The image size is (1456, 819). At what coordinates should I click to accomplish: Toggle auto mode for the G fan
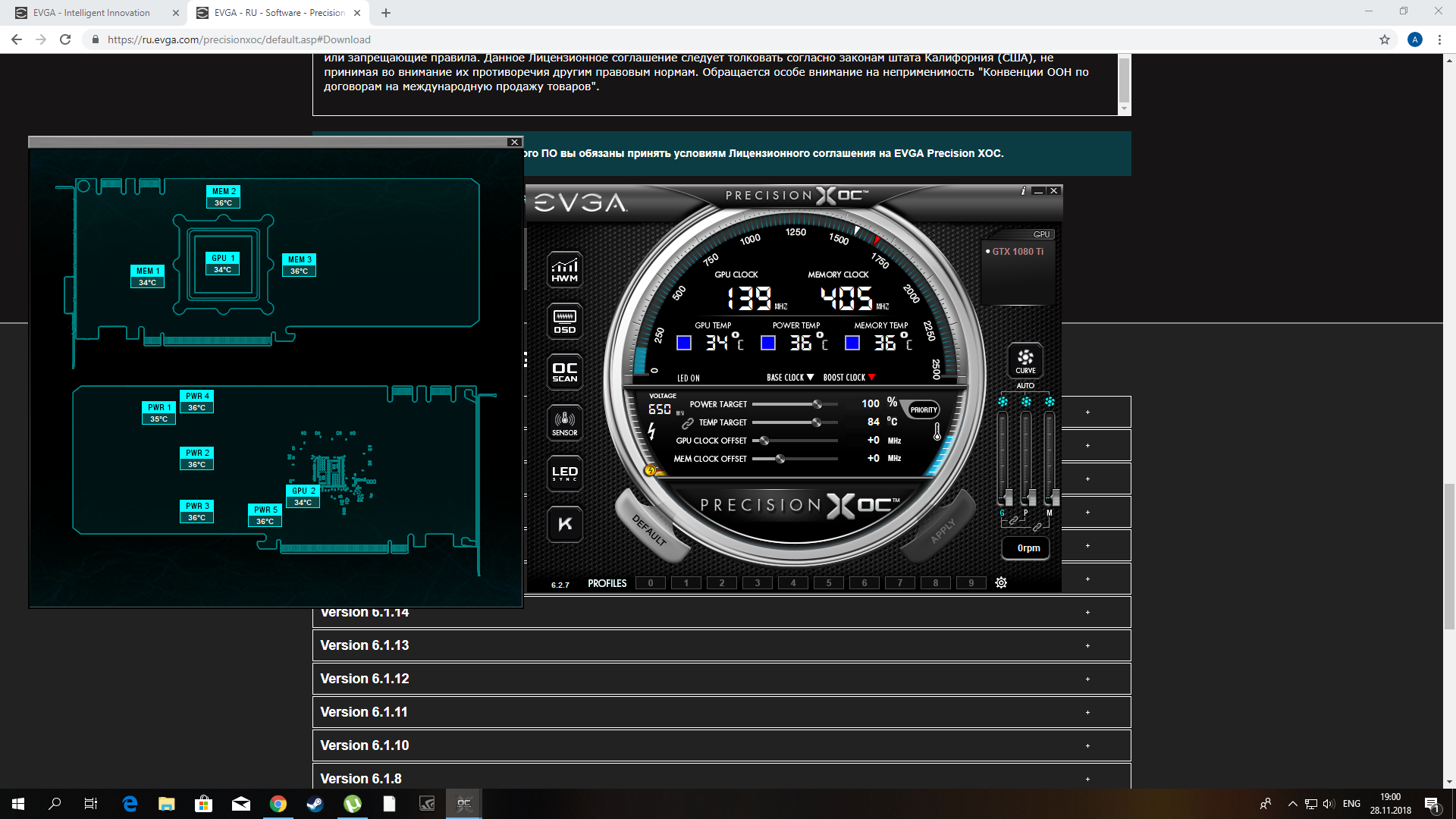pyautogui.click(x=1003, y=402)
